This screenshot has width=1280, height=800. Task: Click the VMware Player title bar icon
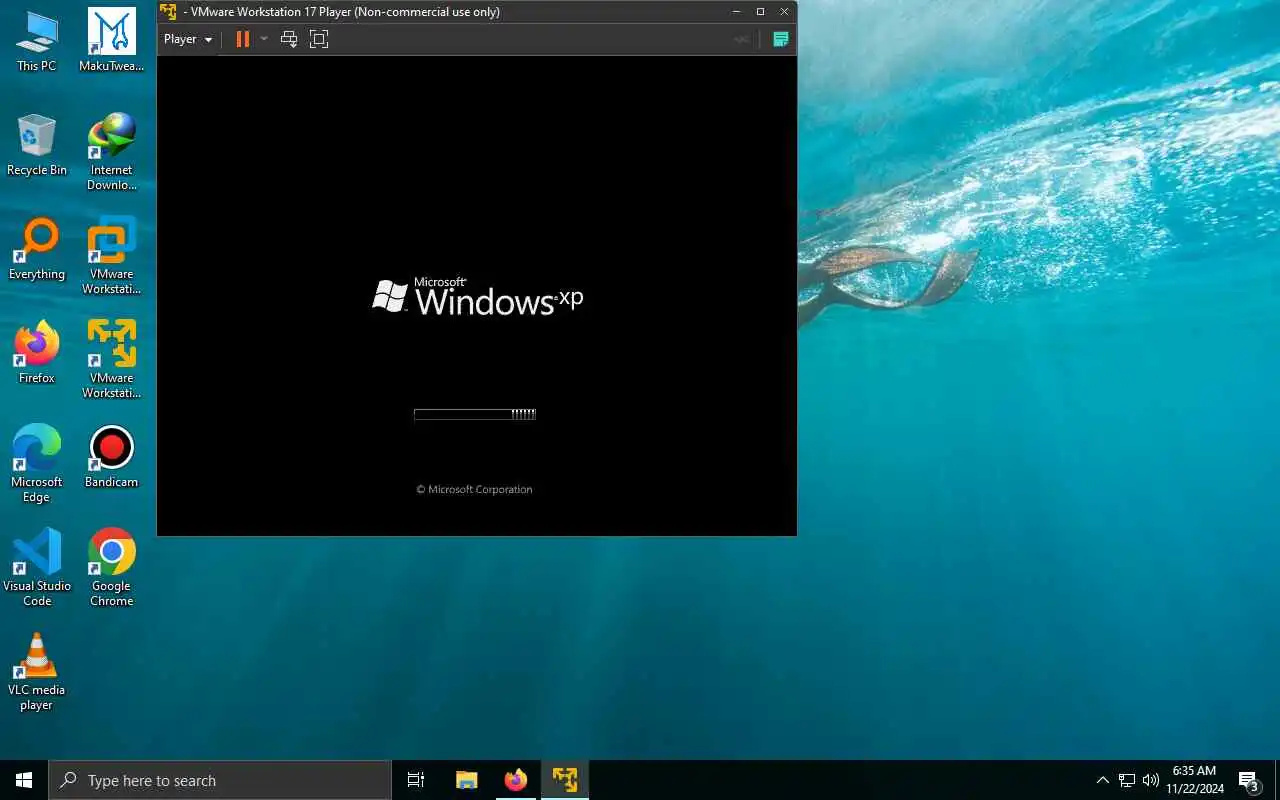tap(169, 11)
